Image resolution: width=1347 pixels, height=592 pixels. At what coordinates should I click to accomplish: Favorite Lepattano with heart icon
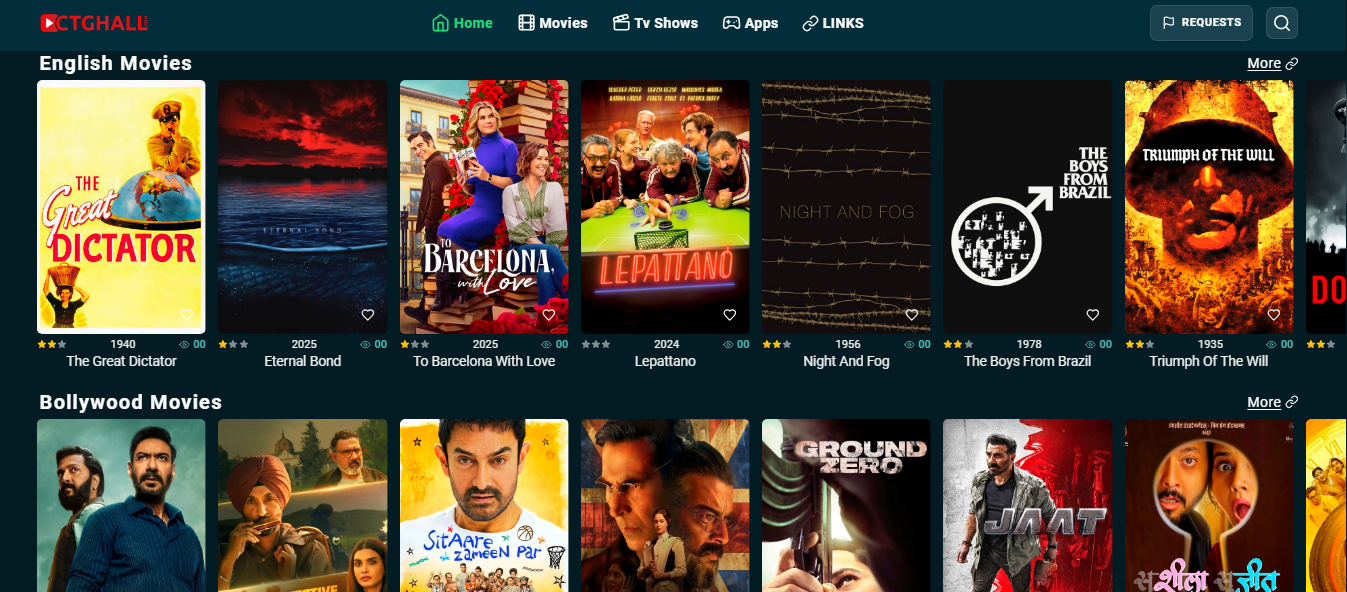point(730,314)
